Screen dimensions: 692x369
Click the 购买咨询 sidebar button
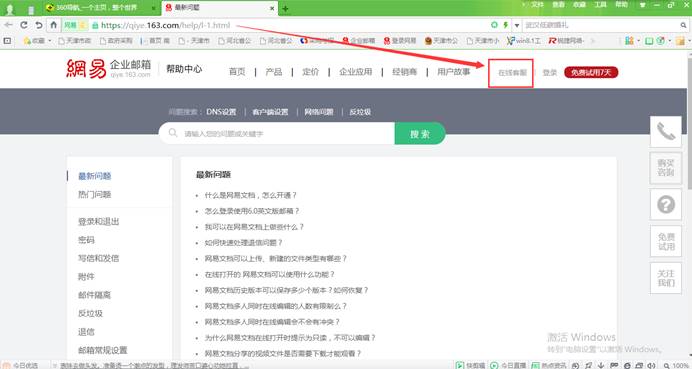tap(666, 168)
